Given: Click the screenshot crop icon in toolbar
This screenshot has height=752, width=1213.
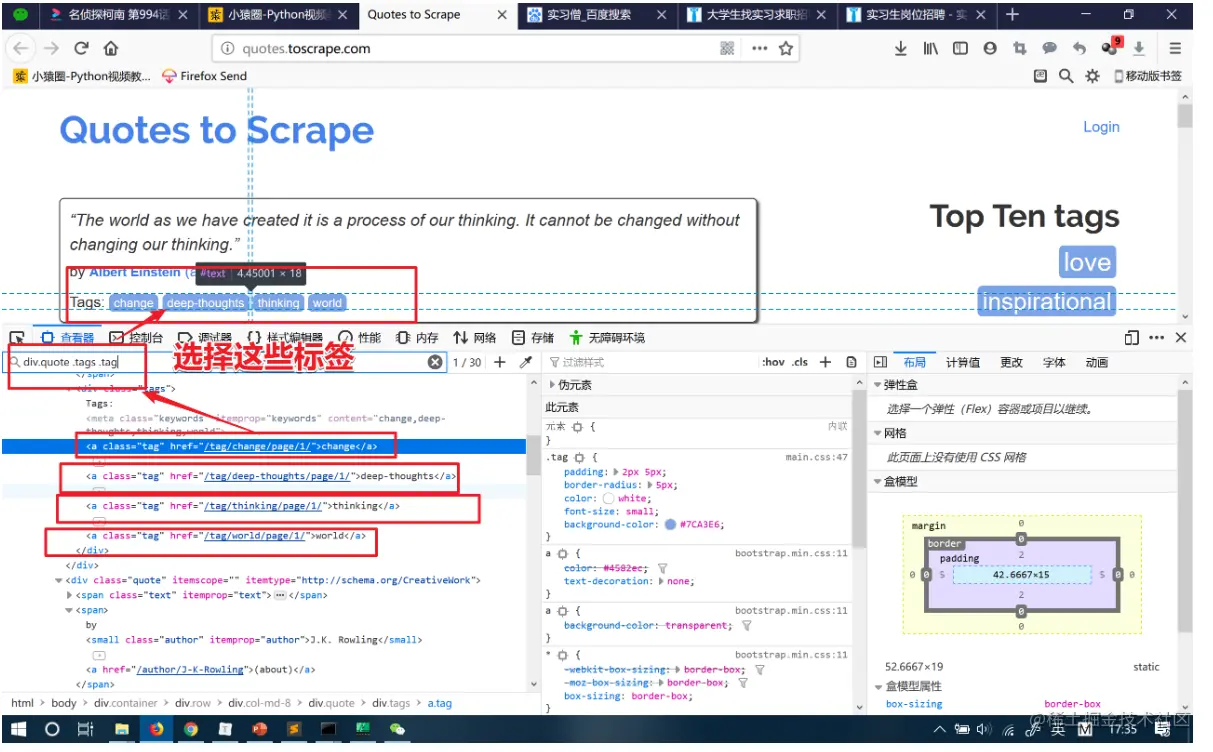Looking at the screenshot, I should (1020, 48).
